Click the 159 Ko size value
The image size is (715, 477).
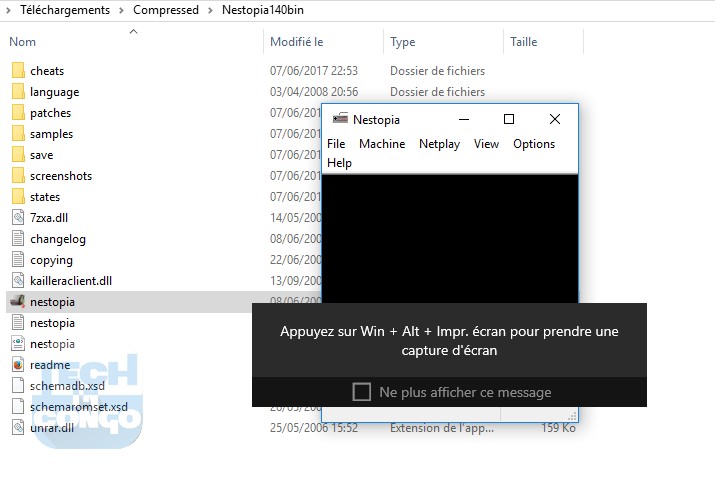(559, 428)
